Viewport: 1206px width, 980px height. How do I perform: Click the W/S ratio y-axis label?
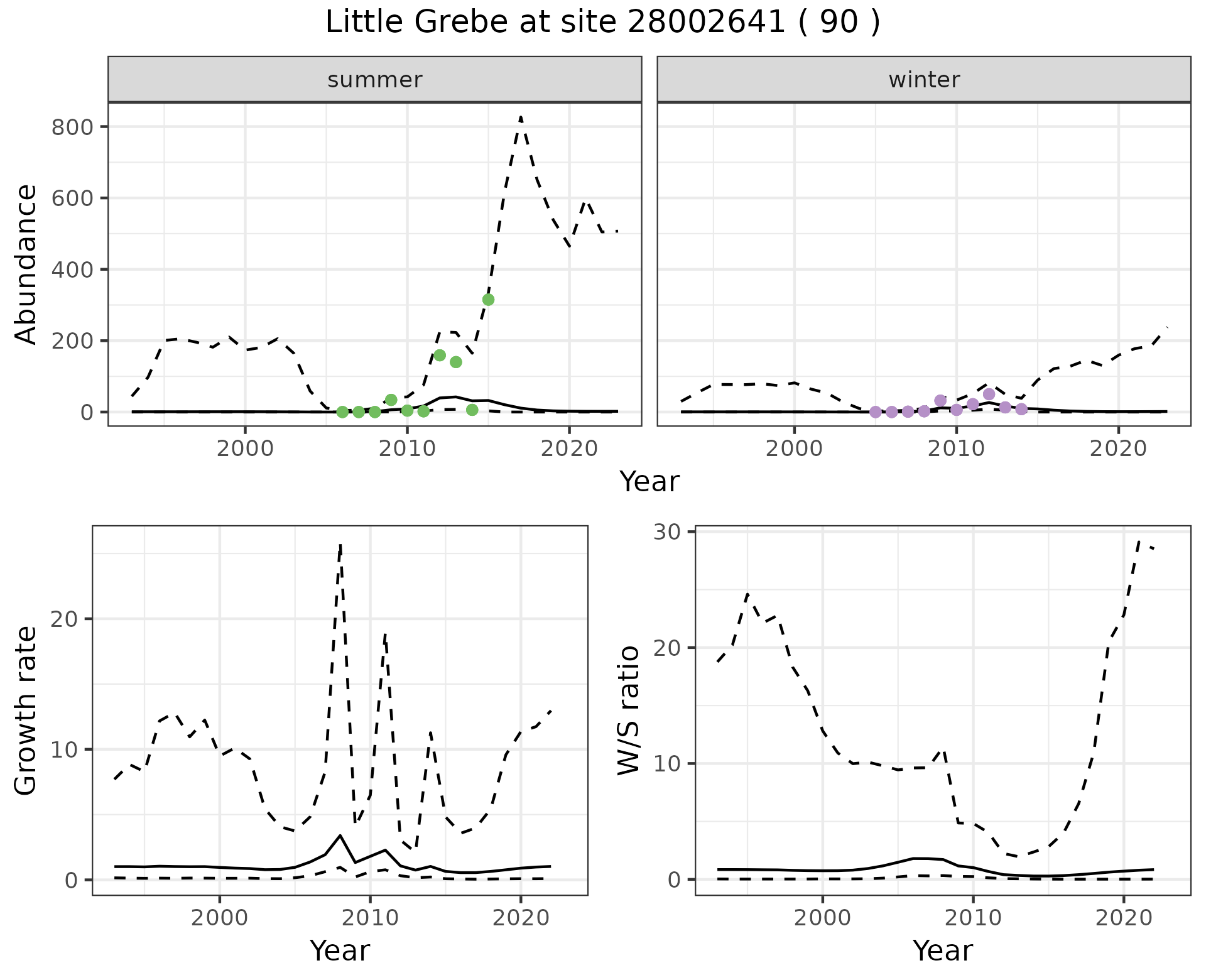click(x=629, y=710)
